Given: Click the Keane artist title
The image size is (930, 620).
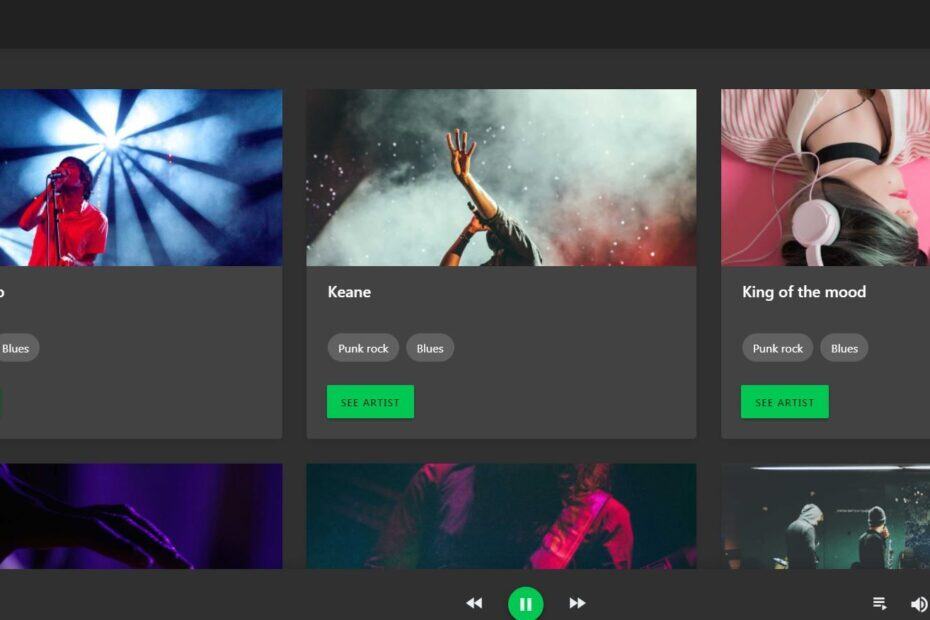Looking at the screenshot, I should click(x=349, y=292).
